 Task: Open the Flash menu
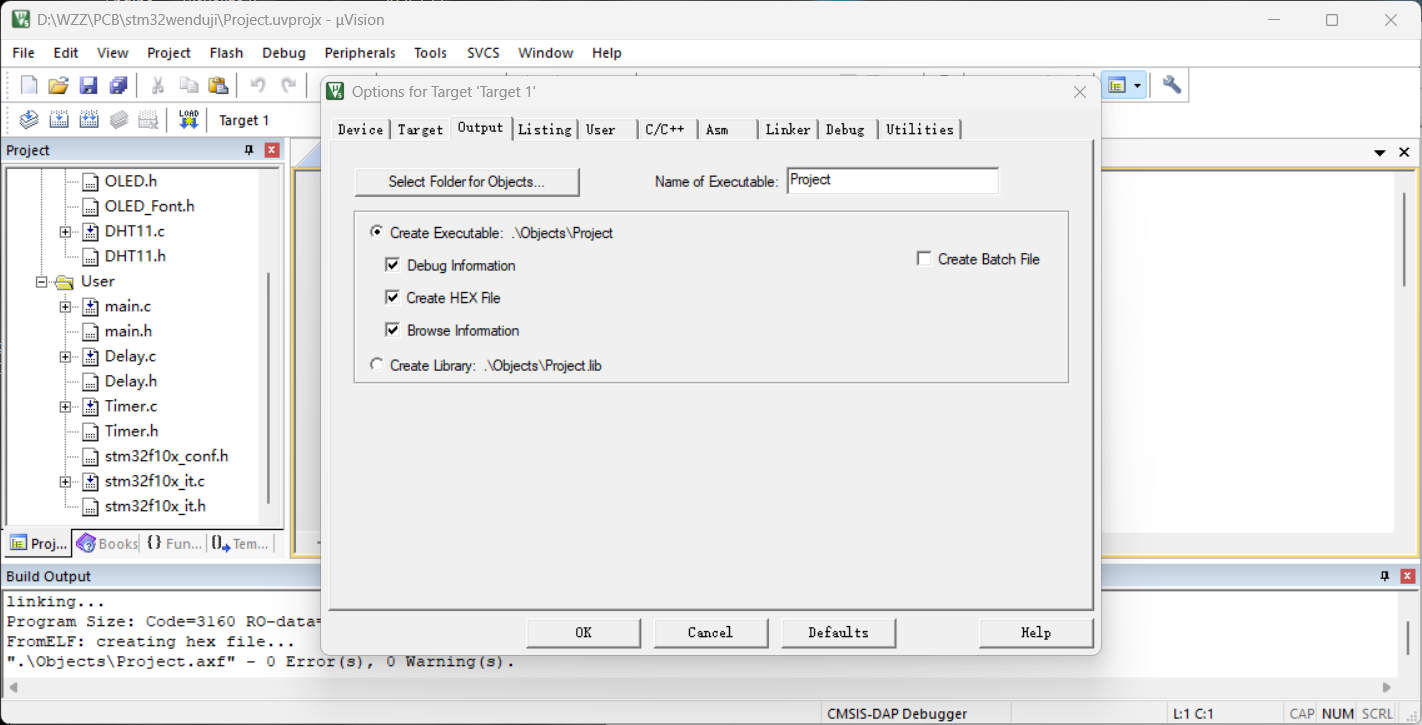(226, 53)
